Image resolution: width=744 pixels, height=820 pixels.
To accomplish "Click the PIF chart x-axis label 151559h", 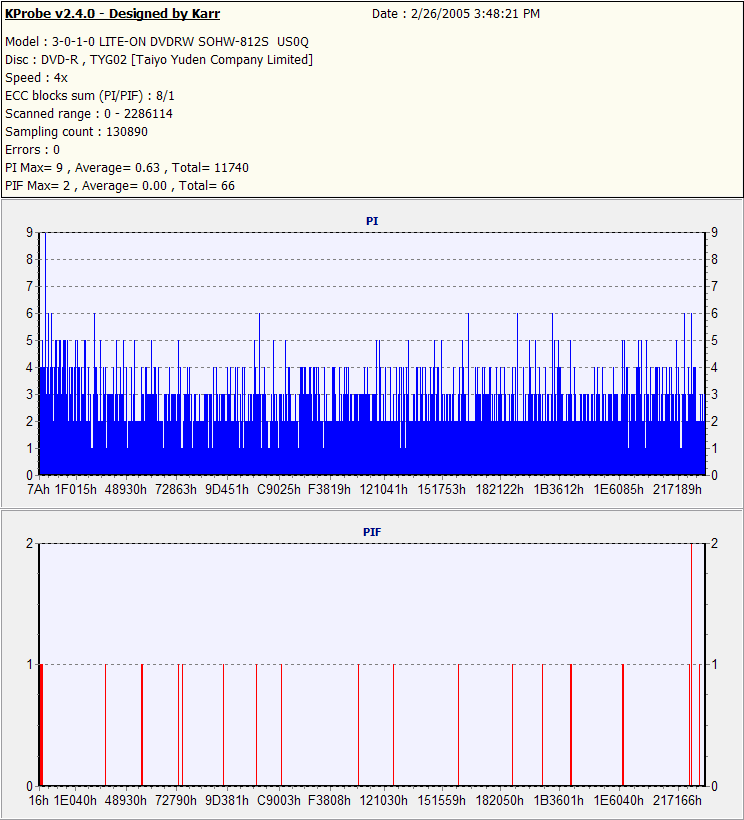I will tap(441, 801).
